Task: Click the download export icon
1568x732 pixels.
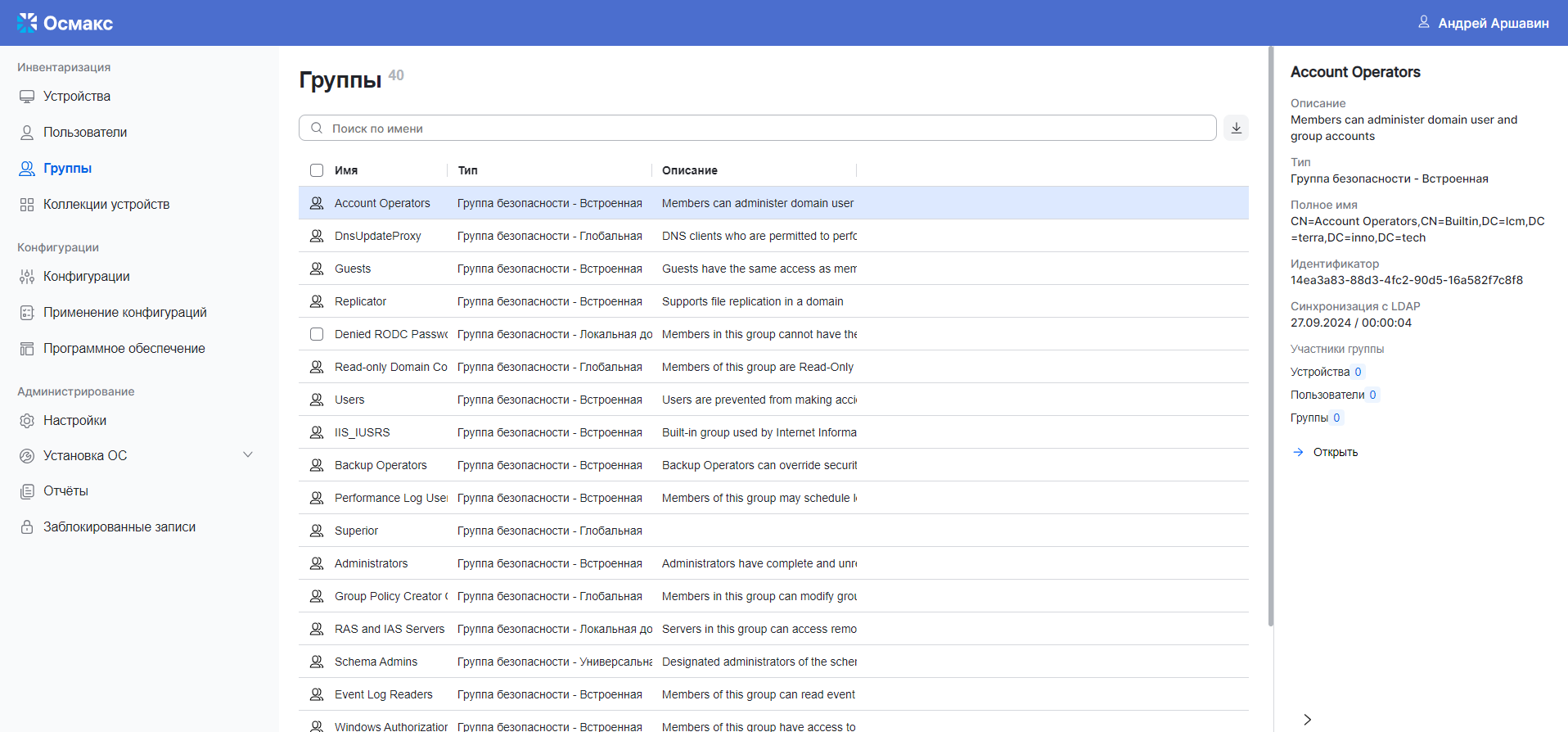Action: 1236,129
